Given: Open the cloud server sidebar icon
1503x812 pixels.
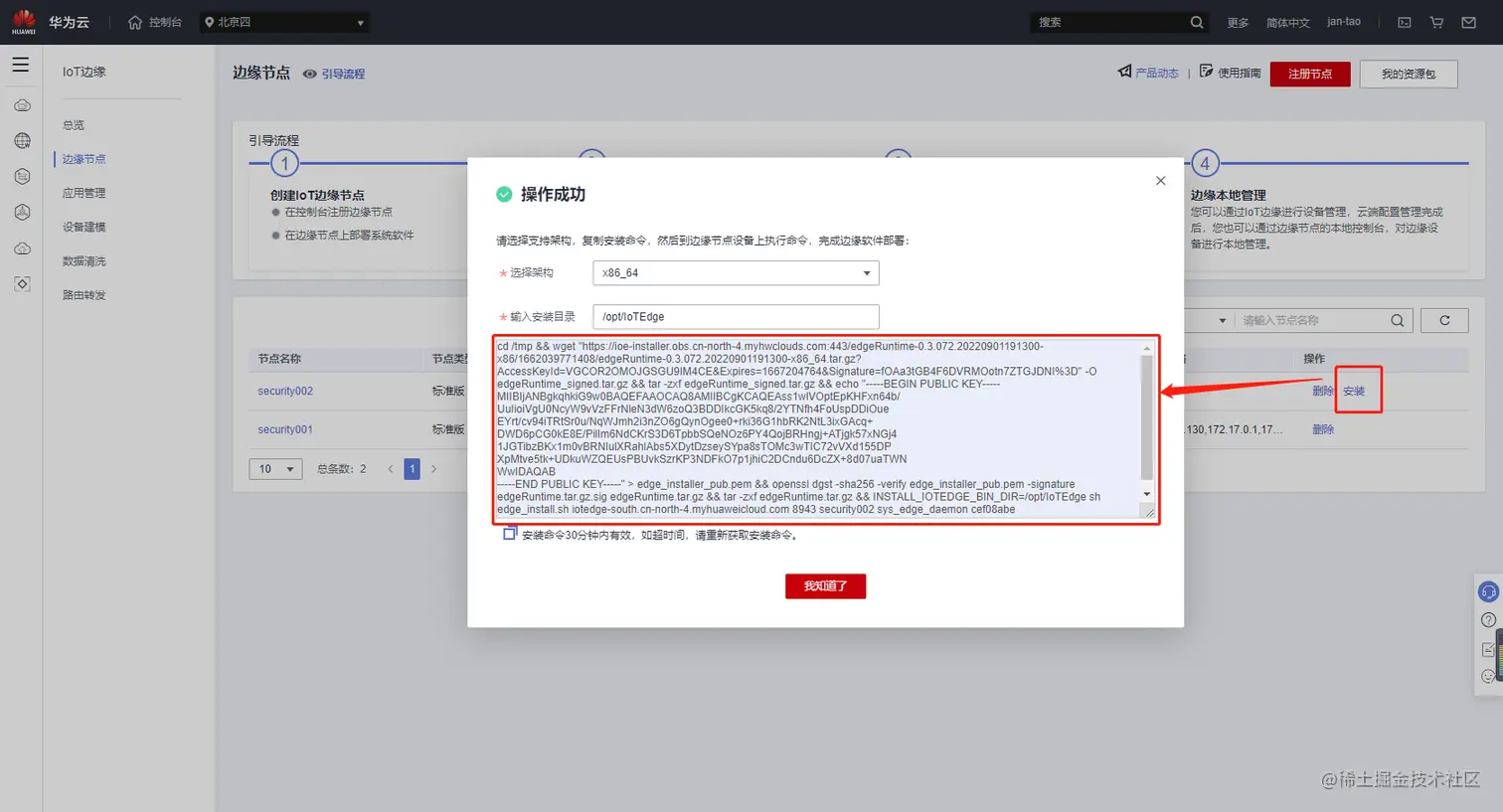Looking at the screenshot, I should tap(22, 105).
